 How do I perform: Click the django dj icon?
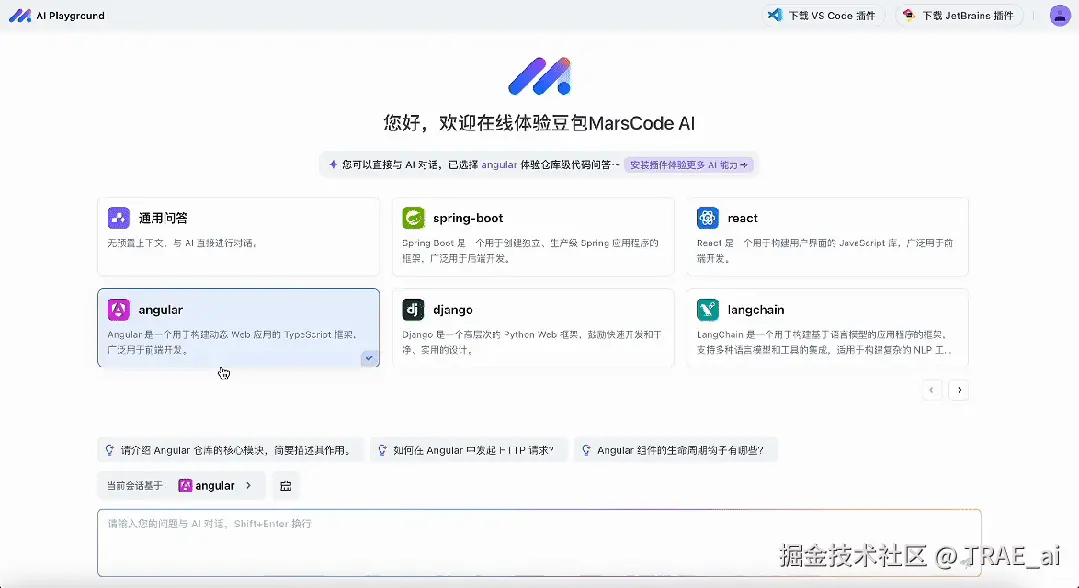(413, 309)
